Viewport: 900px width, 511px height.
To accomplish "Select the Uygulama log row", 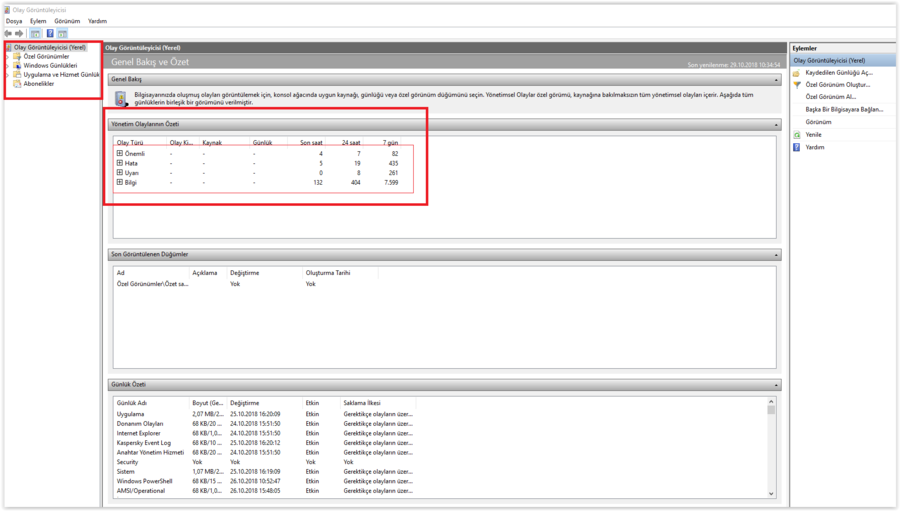I will pos(265,414).
